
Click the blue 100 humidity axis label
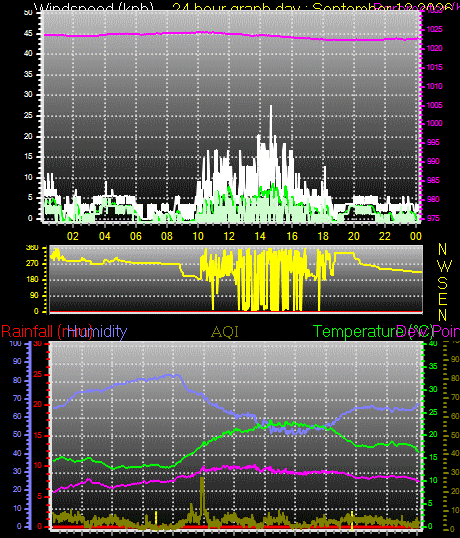[15, 343]
